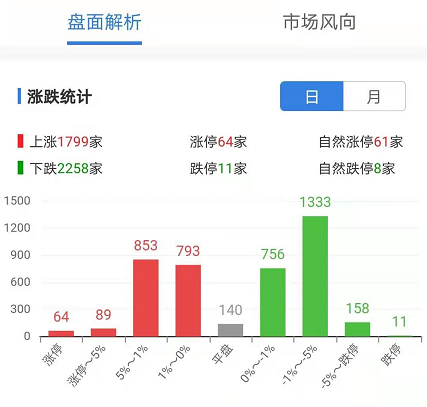Switch to the 市场风向 tab
This screenshot has height=407, width=427.
(x=319, y=23)
